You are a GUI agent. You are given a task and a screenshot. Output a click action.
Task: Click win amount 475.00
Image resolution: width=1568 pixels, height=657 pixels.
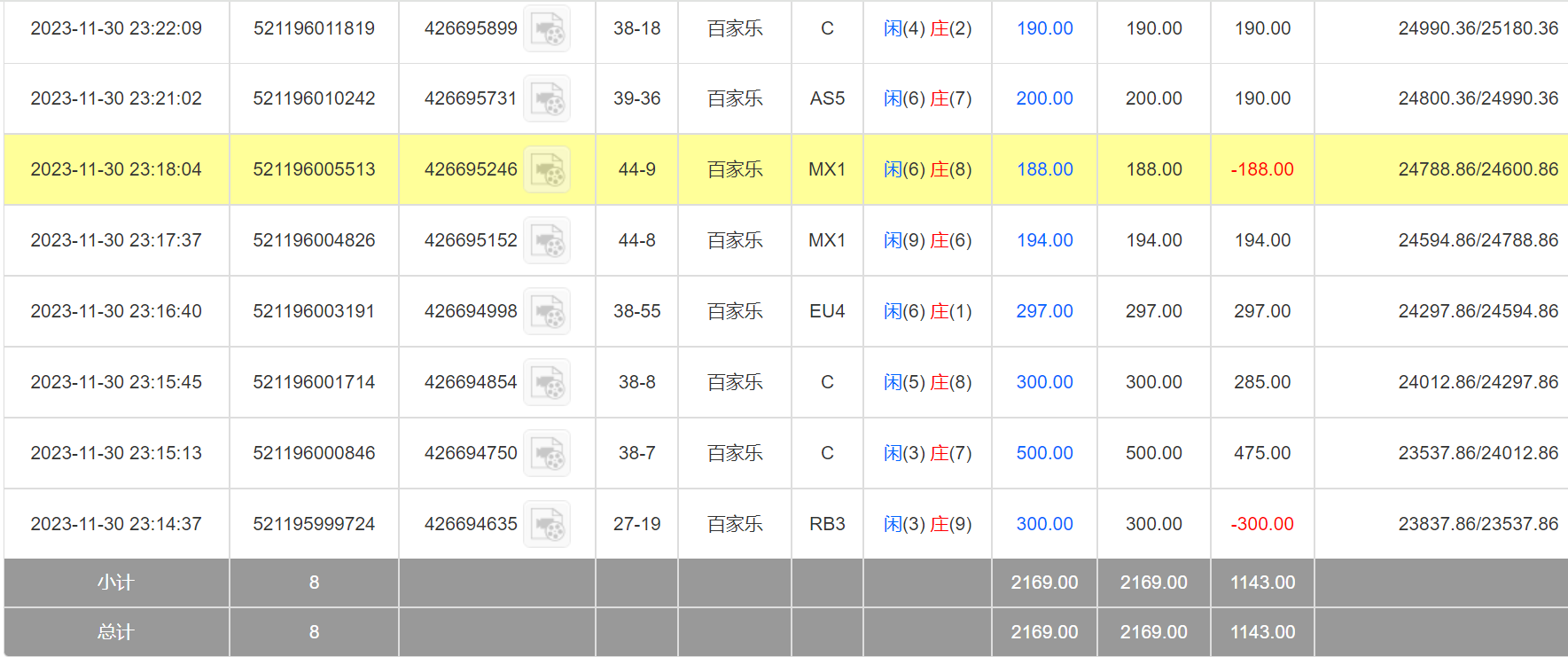click(1262, 453)
